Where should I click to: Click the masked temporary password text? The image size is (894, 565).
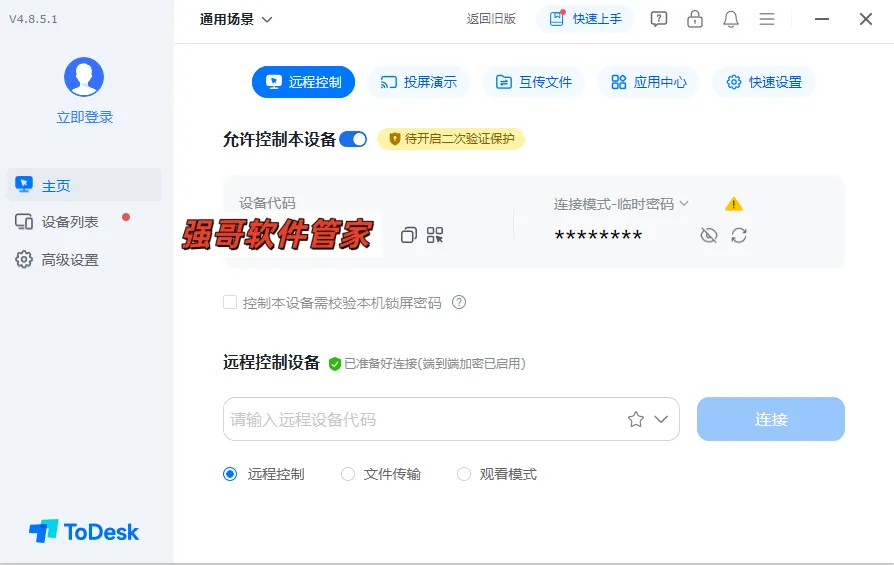(x=598, y=235)
